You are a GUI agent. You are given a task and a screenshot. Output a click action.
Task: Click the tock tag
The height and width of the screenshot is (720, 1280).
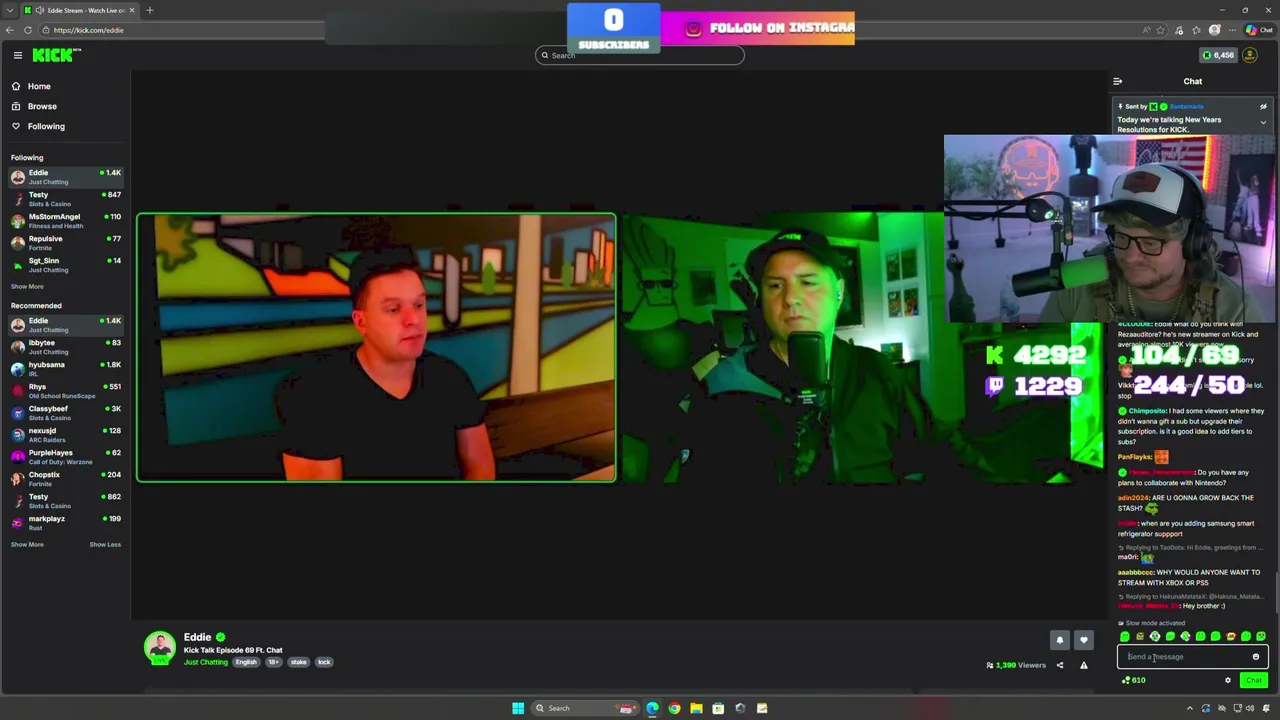pyautogui.click(x=324, y=662)
